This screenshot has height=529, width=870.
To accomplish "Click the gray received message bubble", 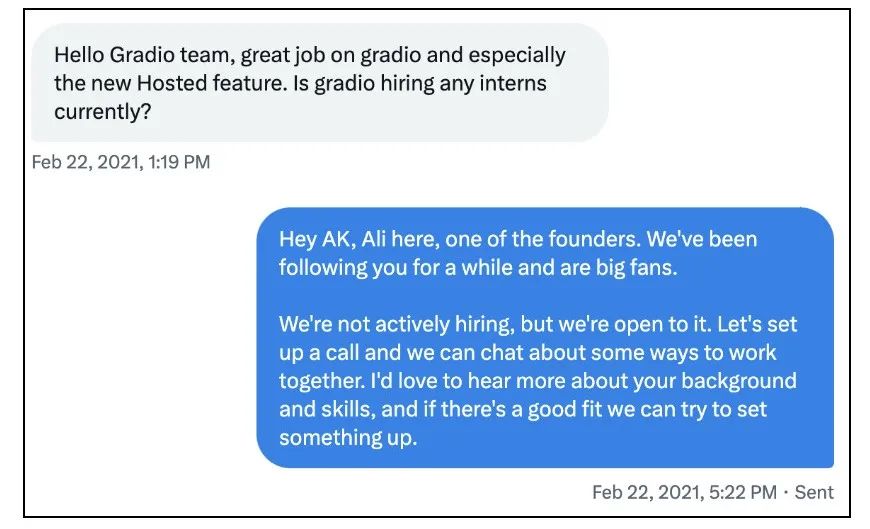I will click(x=320, y=83).
